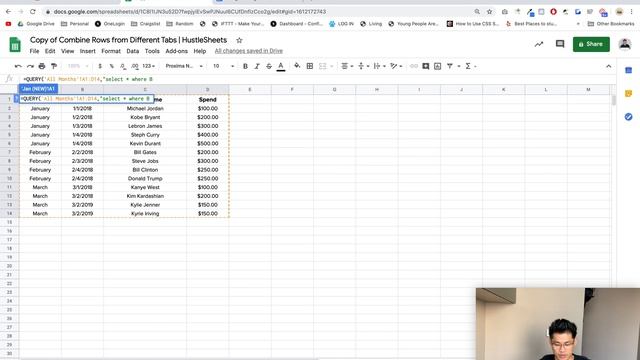Open the Tasks side panel icon
The width and height of the screenshot is (640, 360).
[629, 117]
